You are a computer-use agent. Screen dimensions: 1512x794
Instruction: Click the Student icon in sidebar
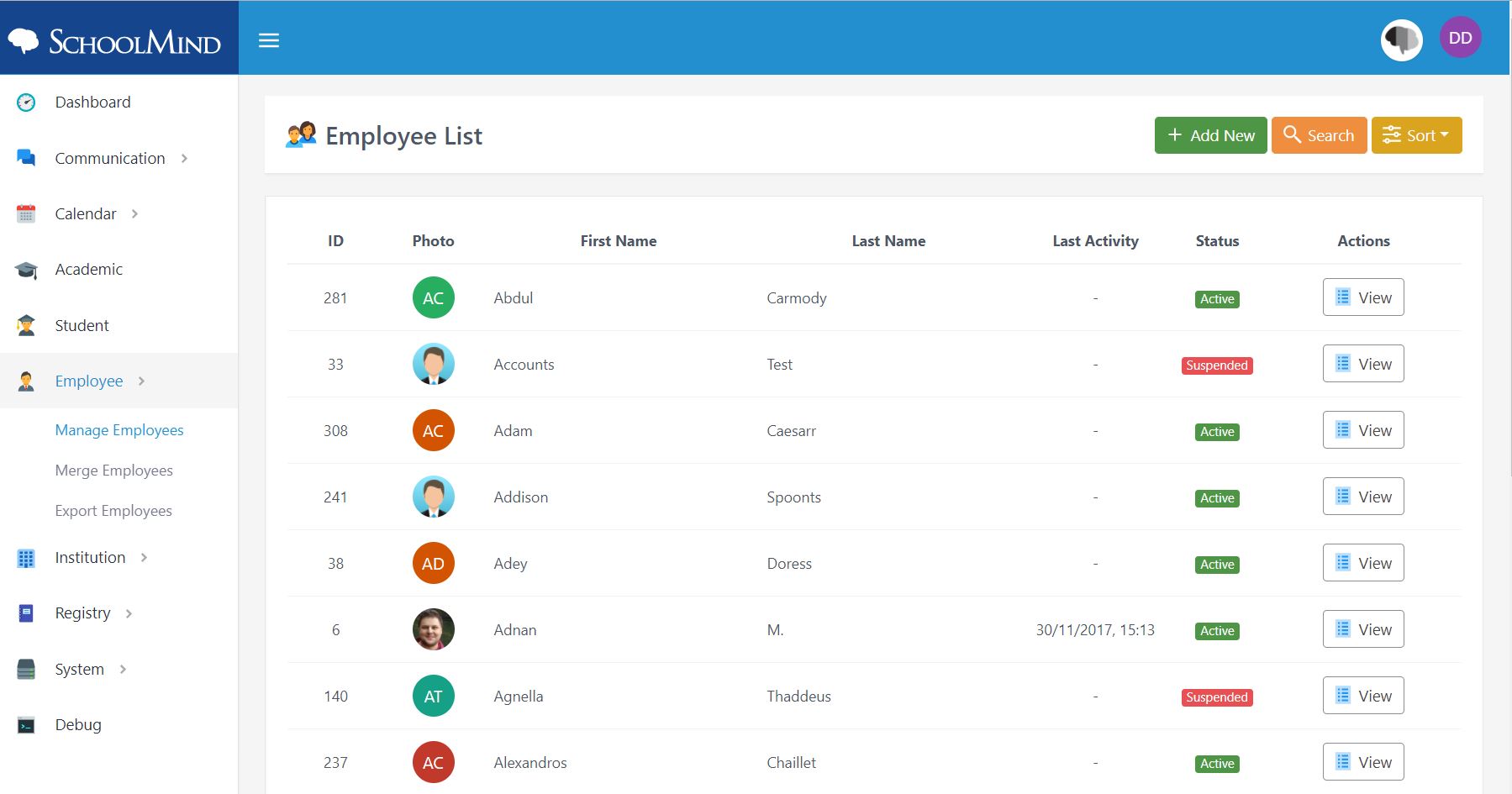pos(26,325)
